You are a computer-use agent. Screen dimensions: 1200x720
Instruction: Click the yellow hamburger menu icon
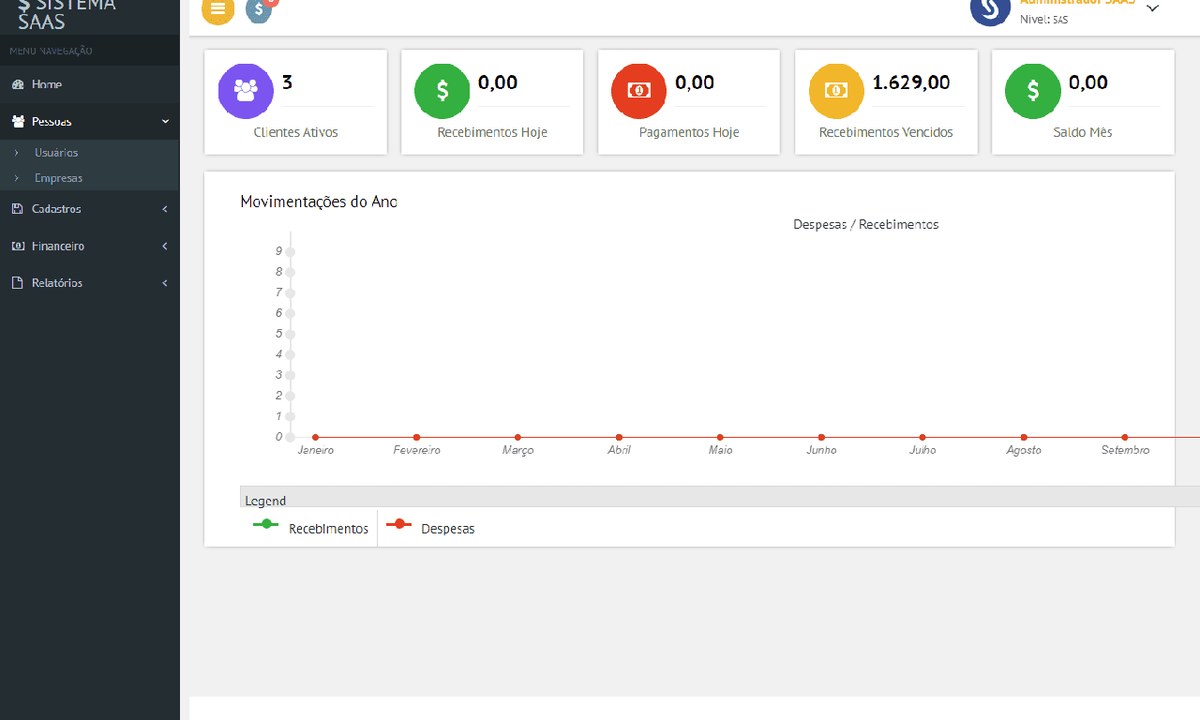tap(218, 9)
